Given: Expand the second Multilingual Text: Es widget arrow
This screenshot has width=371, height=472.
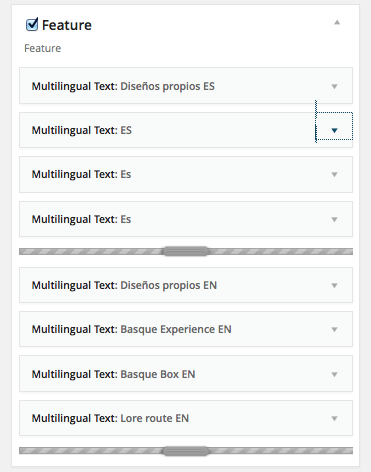Looking at the screenshot, I should click(x=334, y=219).
